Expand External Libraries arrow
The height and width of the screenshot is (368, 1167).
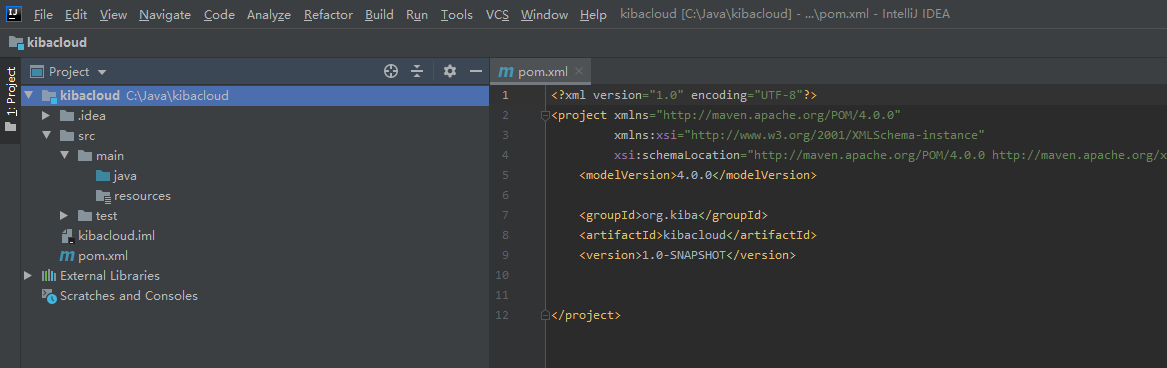28,276
